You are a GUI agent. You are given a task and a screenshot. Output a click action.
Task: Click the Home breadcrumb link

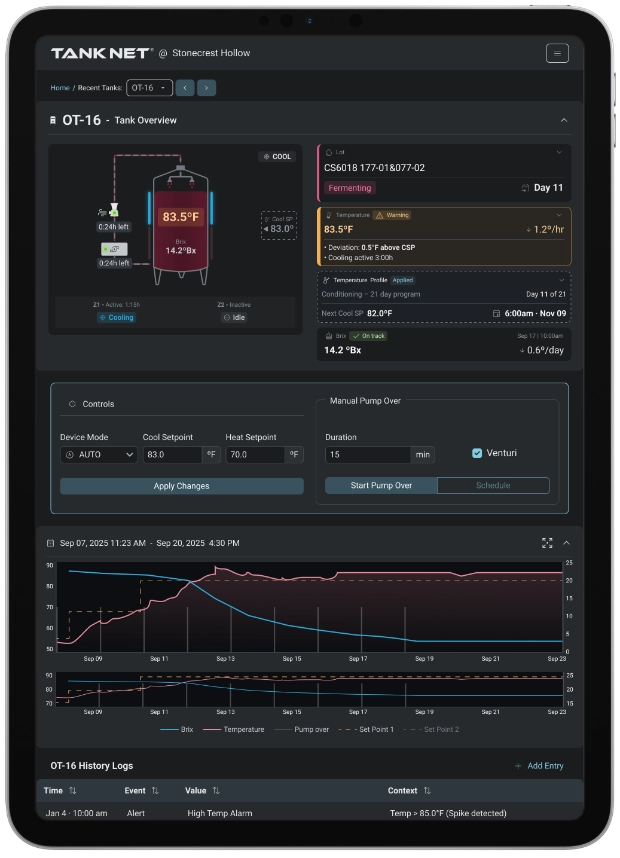point(60,88)
